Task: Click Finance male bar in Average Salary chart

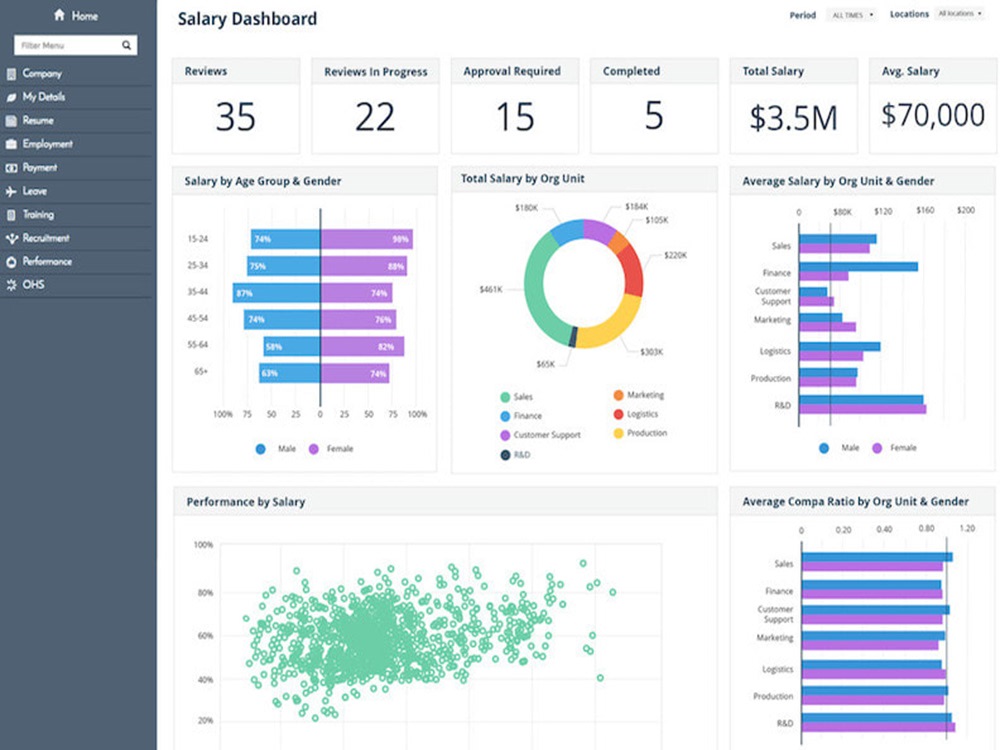Action: [858, 267]
